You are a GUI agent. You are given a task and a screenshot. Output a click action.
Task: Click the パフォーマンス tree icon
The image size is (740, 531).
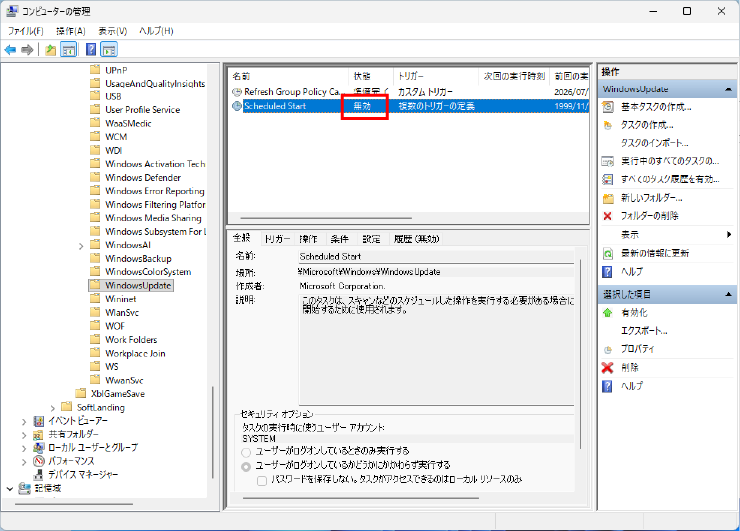[39, 461]
